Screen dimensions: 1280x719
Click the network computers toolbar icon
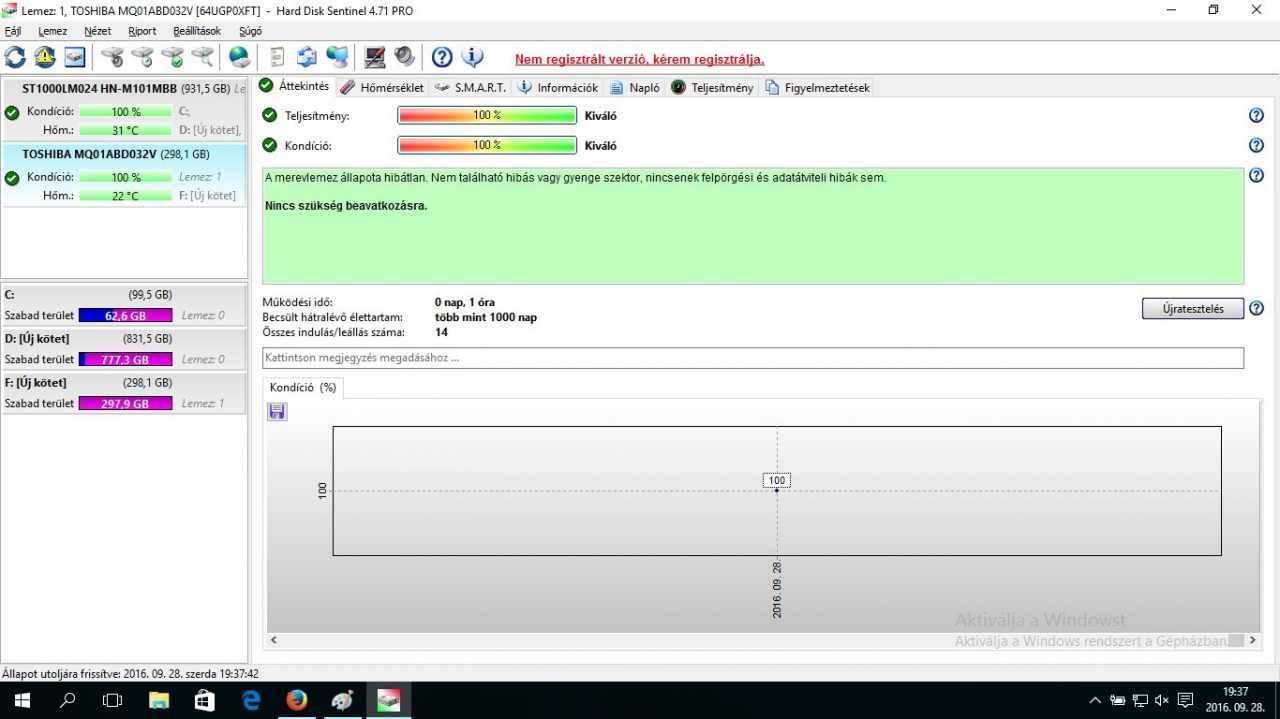[337, 57]
